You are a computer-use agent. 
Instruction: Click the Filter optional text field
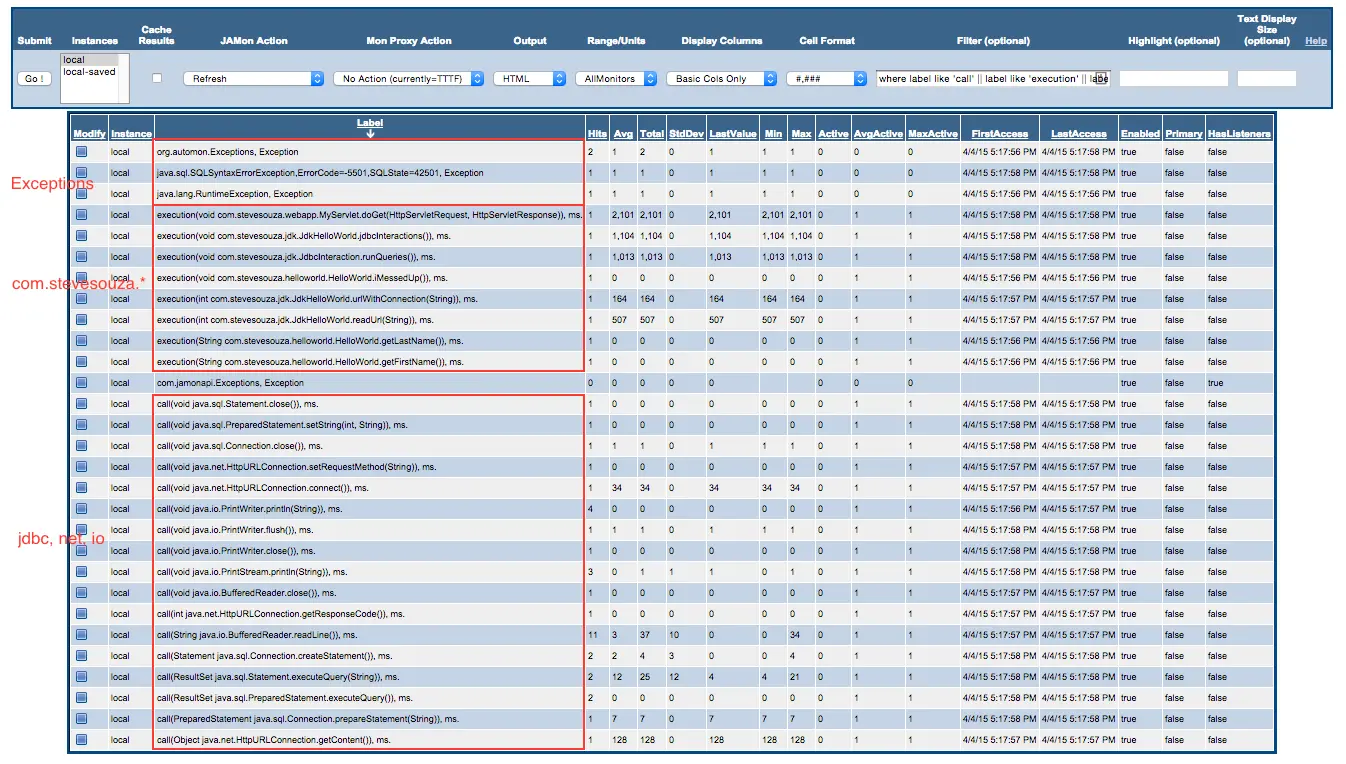[993, 78]
